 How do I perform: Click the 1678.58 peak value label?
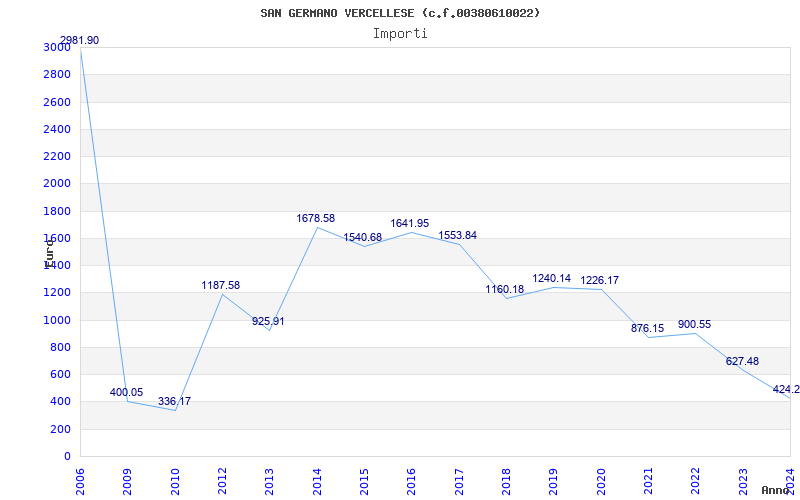[x=316, y=218]
